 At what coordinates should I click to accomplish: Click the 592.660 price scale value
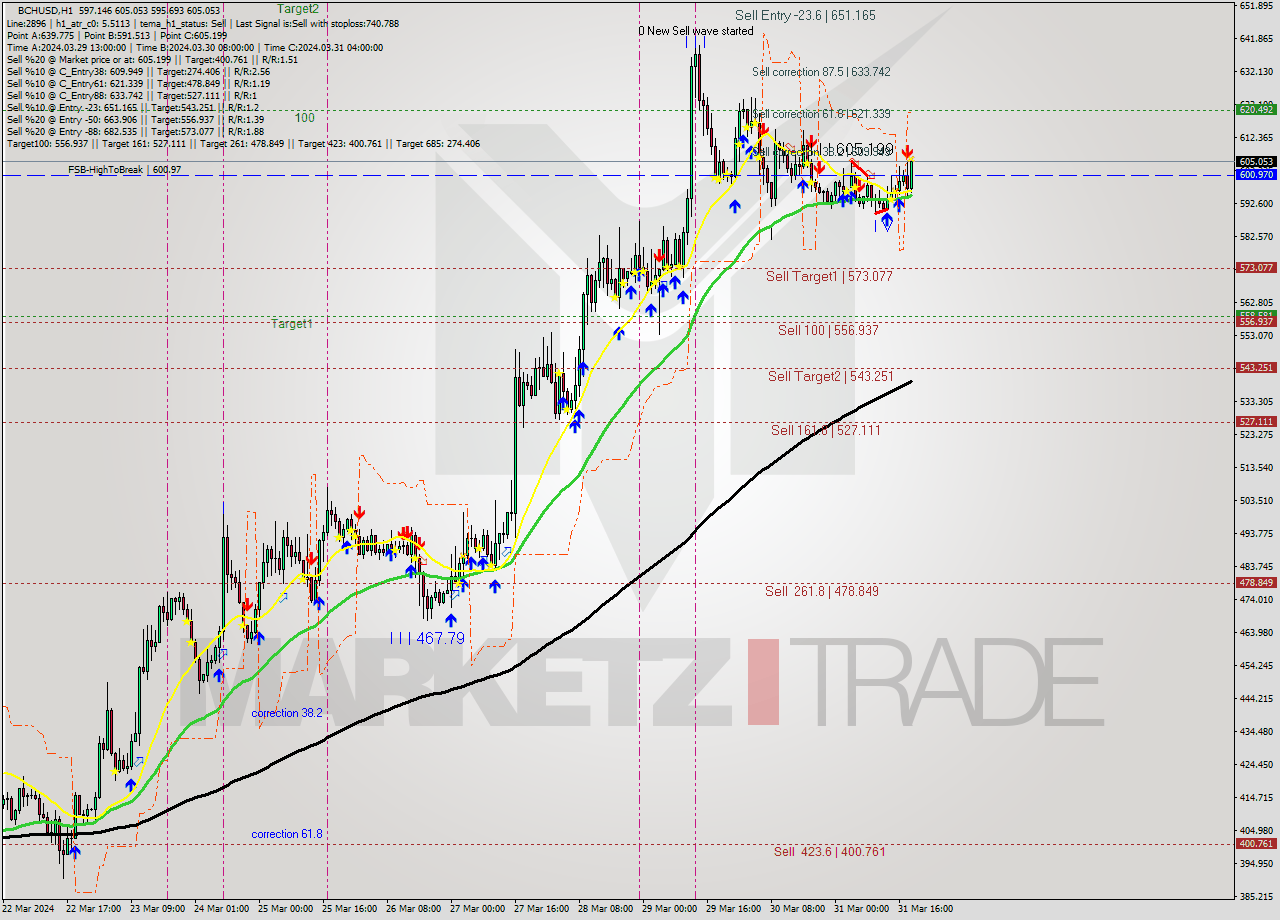pos(1256,204)
